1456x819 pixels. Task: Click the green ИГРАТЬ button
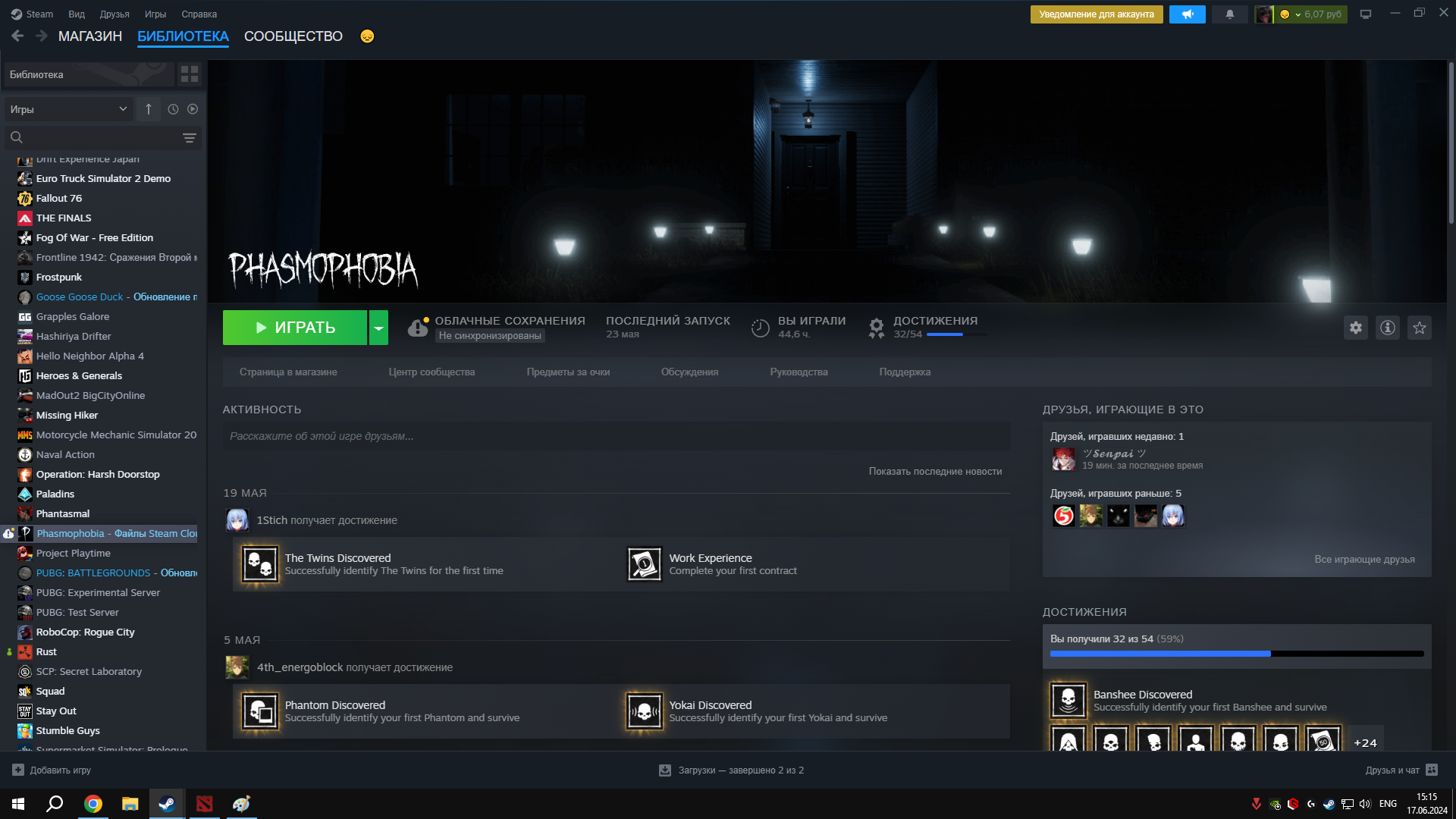295,328
